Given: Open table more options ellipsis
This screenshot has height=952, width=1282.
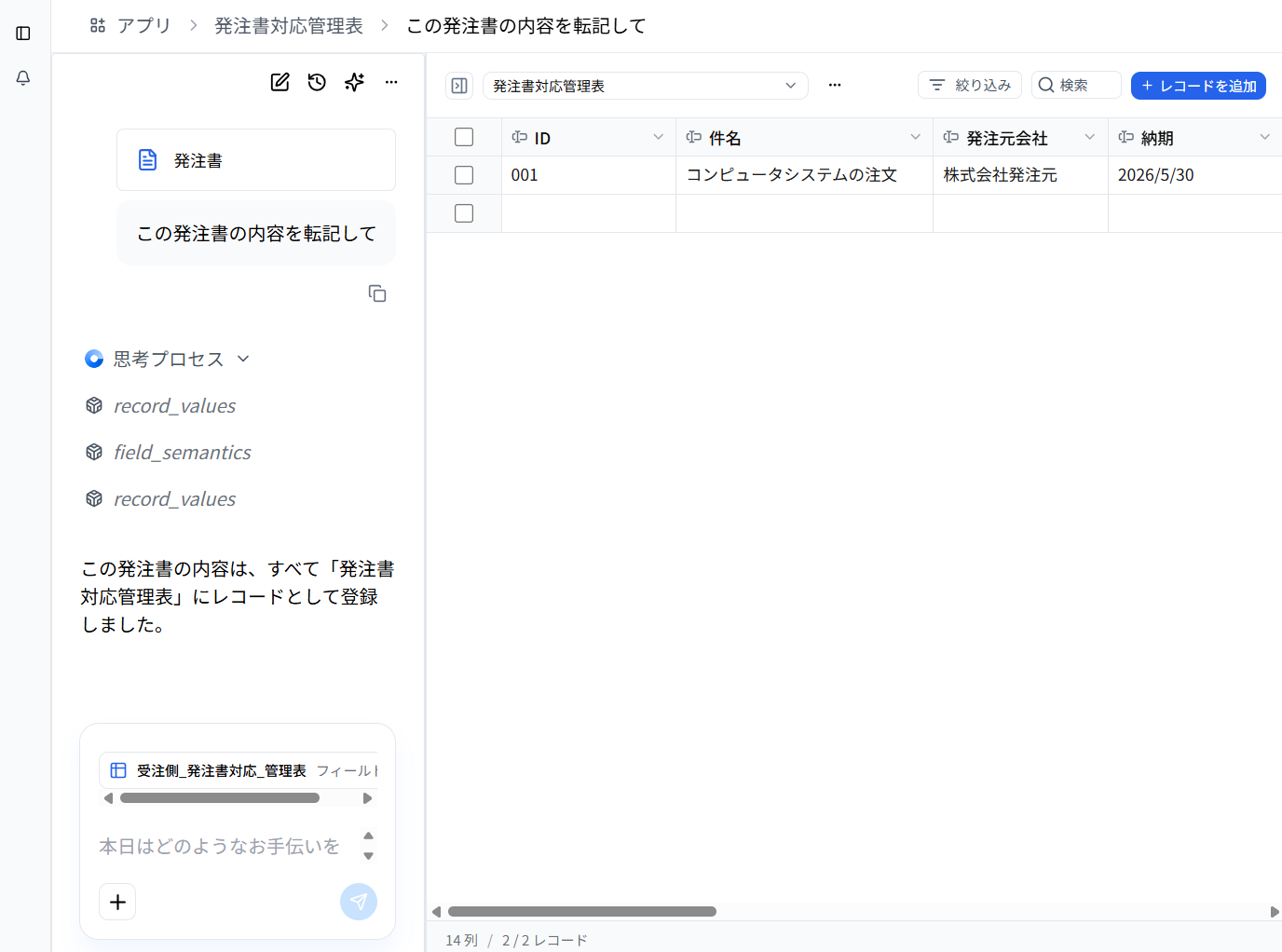Looking at the screenshot, I should 835,85.
